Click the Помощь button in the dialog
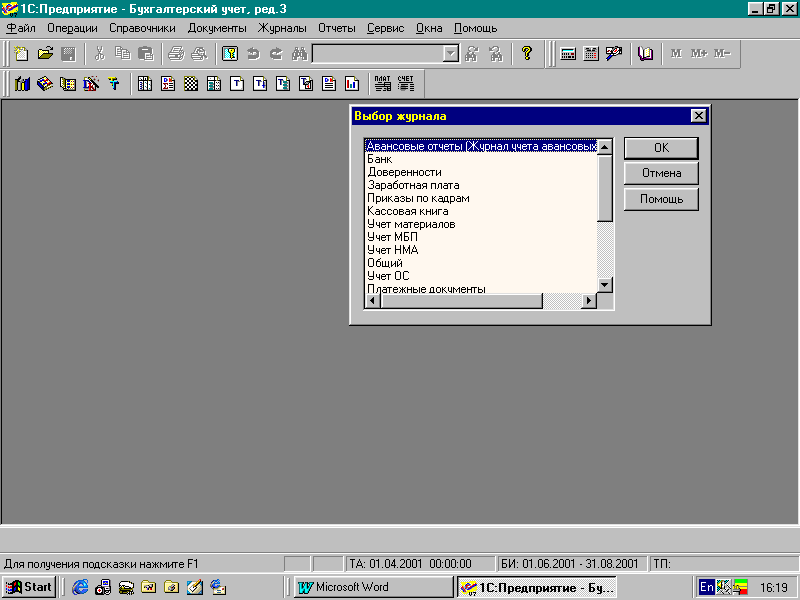 coord(661,199)
